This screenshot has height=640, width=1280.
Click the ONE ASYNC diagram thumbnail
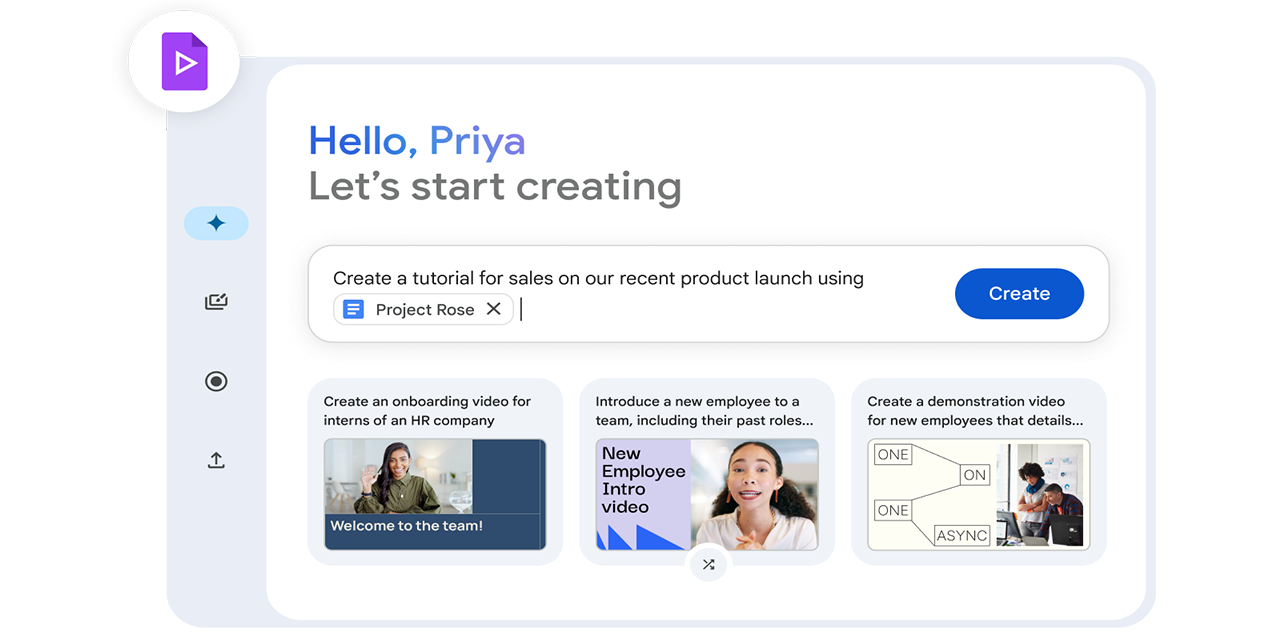[978, 495]
